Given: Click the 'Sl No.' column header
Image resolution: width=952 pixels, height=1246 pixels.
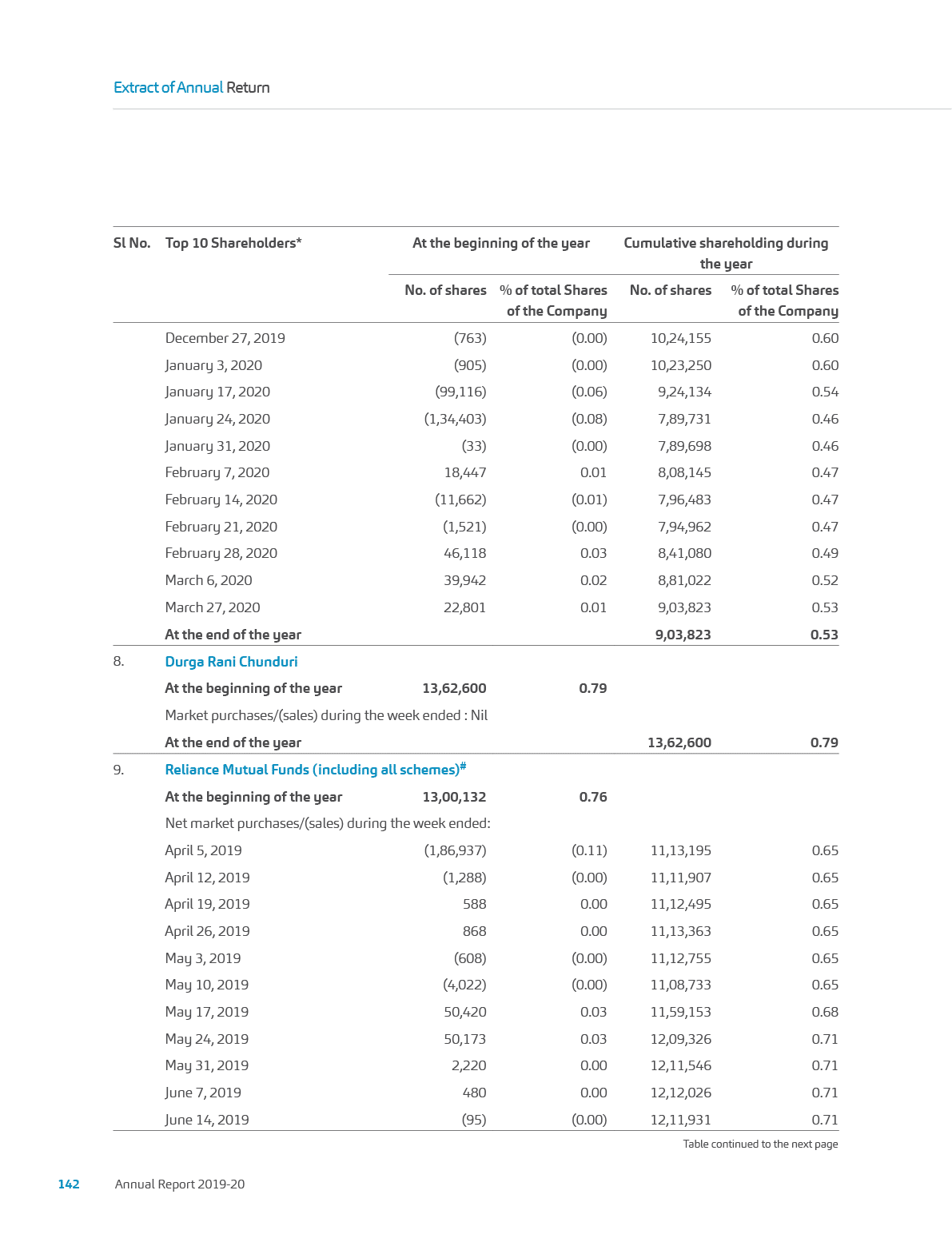Looking at the screenshot, I should pyautogui.click(x=131, y=243).
